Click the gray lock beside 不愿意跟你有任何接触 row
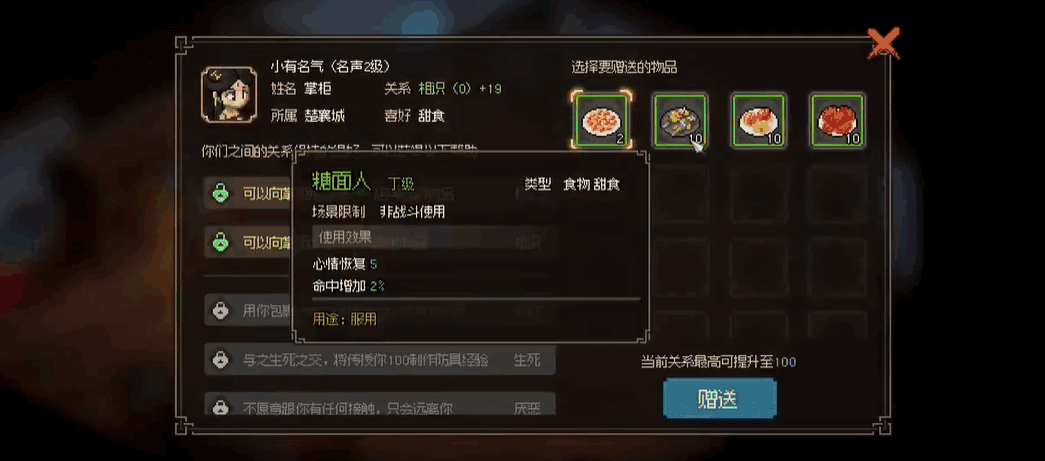Image resolution: width=1045 pixels, height=461 pixels. 220,407
